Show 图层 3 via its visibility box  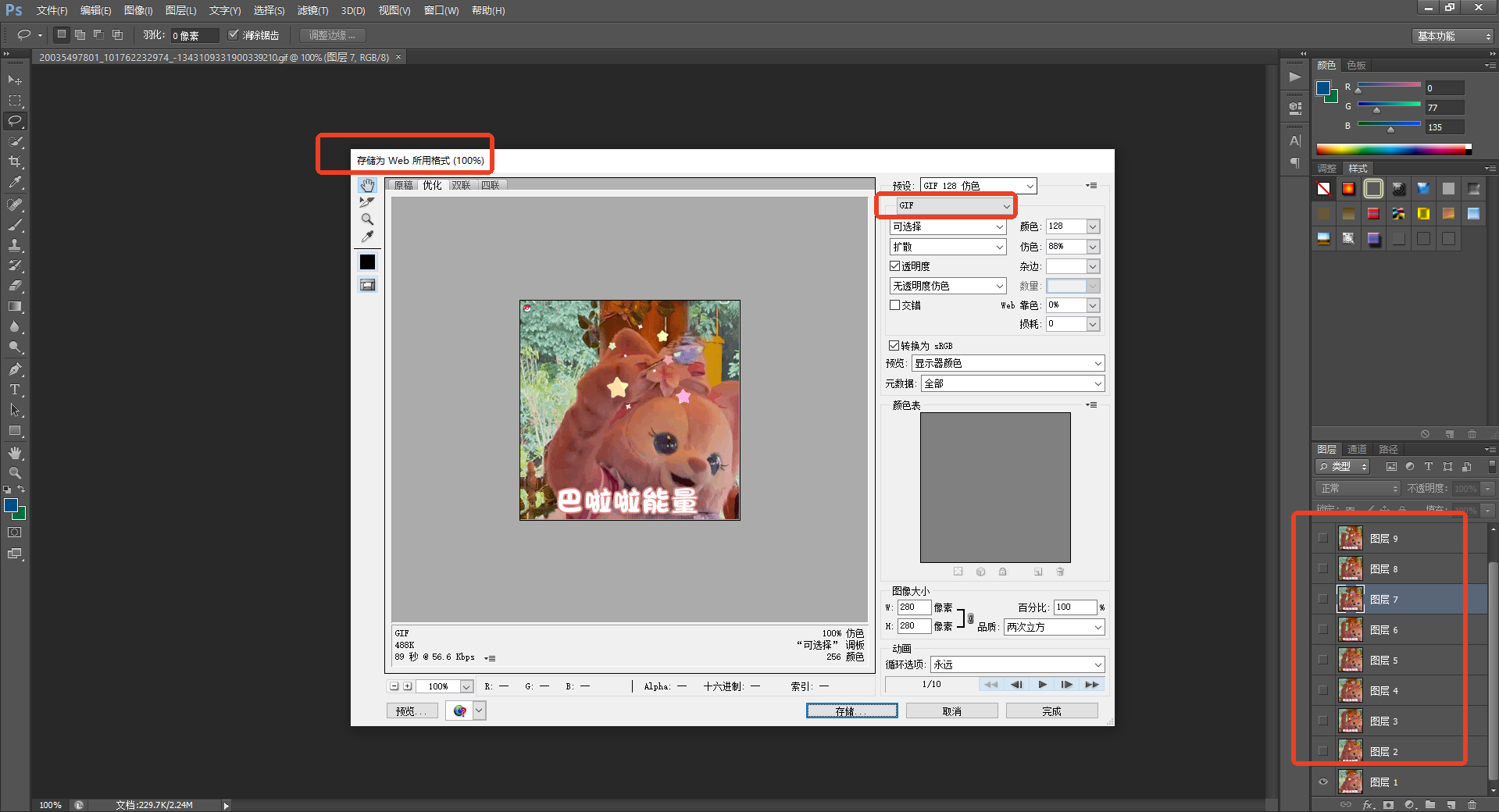1323,721
